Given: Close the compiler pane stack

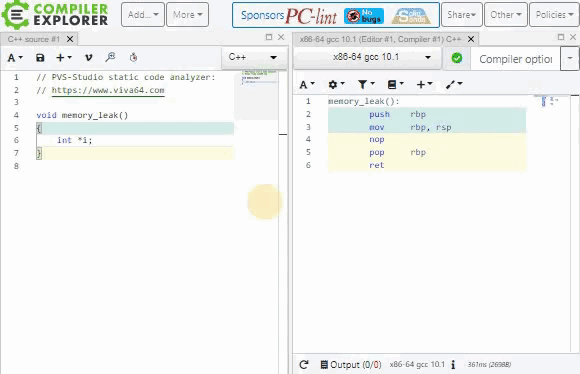Looking at the screenshot, I should tap(573, 37).
